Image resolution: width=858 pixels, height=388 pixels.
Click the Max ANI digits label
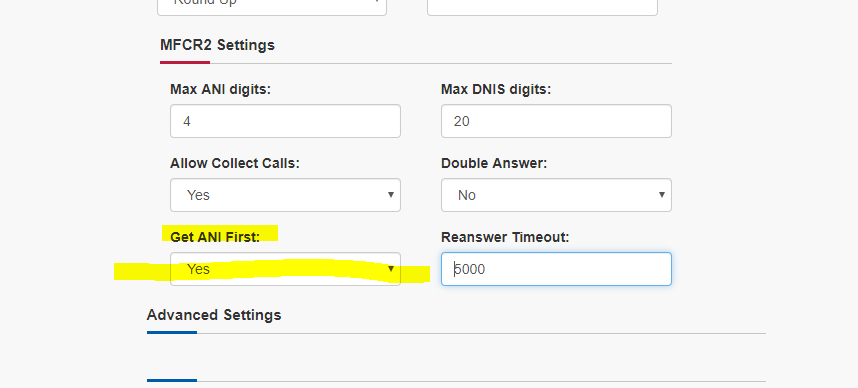(x=221, y=89)
